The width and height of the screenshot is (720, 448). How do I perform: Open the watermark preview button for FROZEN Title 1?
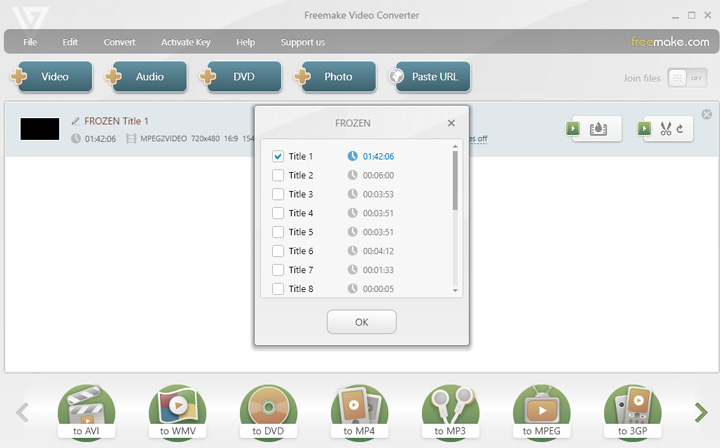(594, 129)
